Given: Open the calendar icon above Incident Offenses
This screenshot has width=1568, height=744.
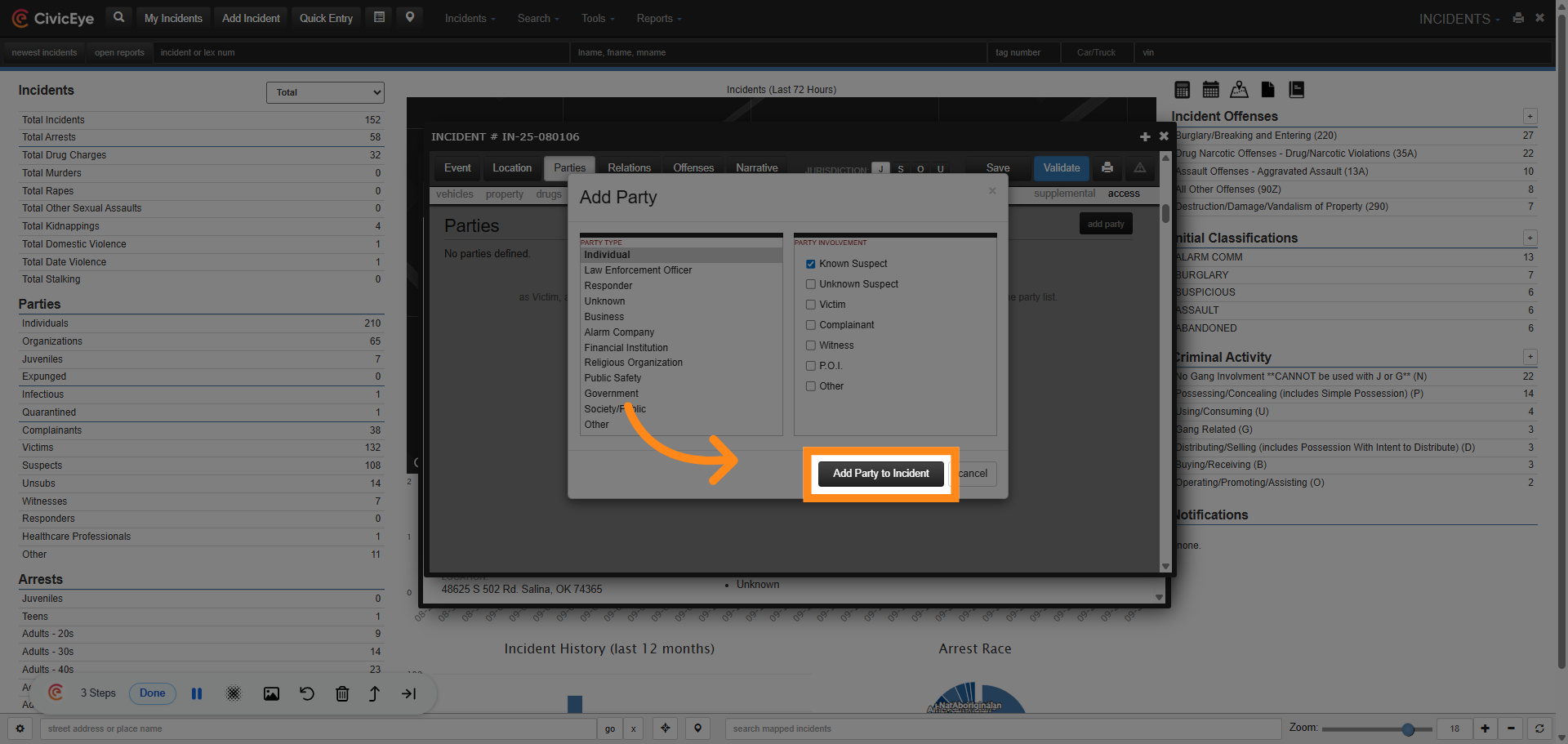Looking at the screenshot, I should 1211,90.
